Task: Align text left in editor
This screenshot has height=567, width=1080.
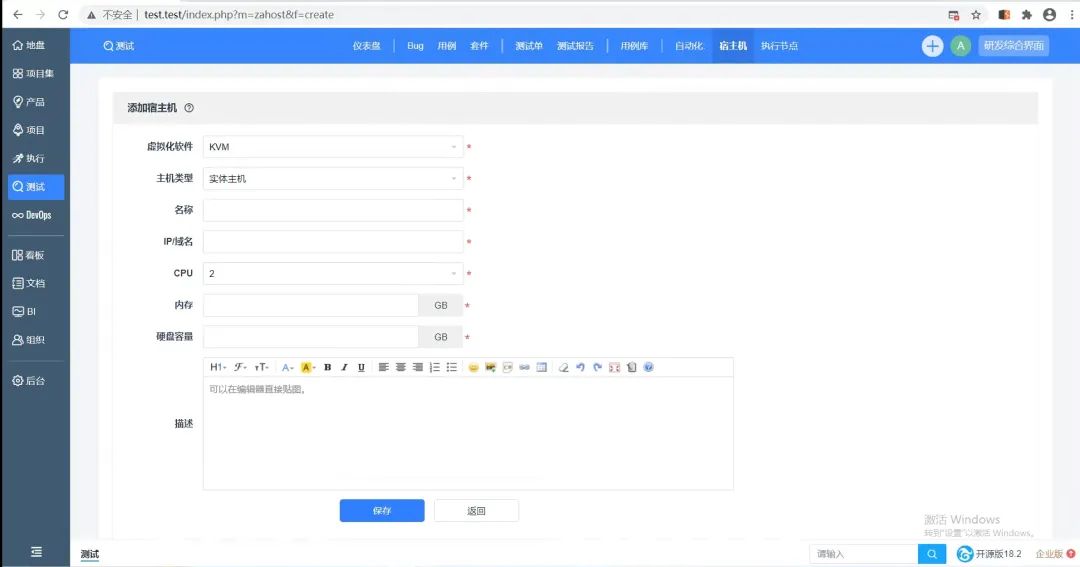Action: point(384,367)
